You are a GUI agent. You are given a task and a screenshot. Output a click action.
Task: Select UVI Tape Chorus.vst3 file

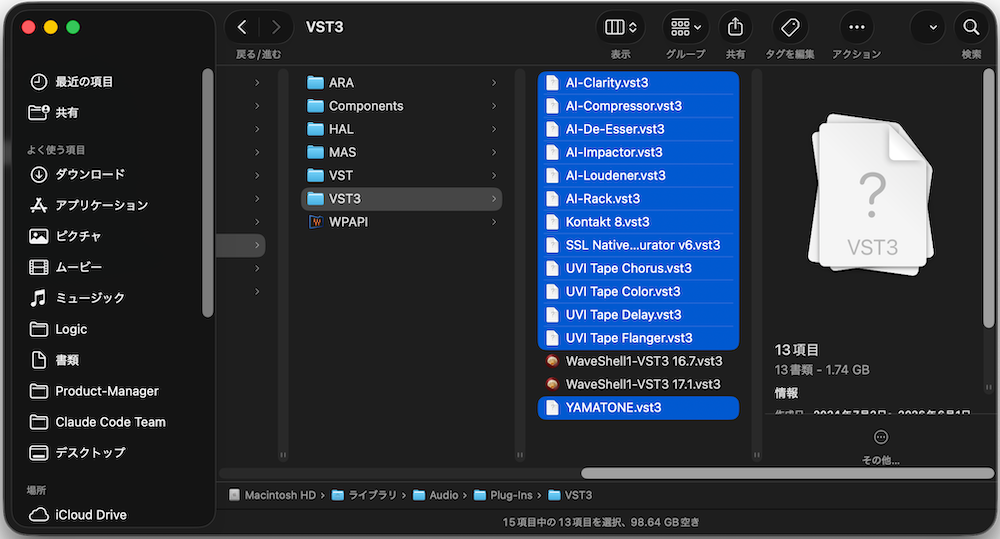coord(638,268)
